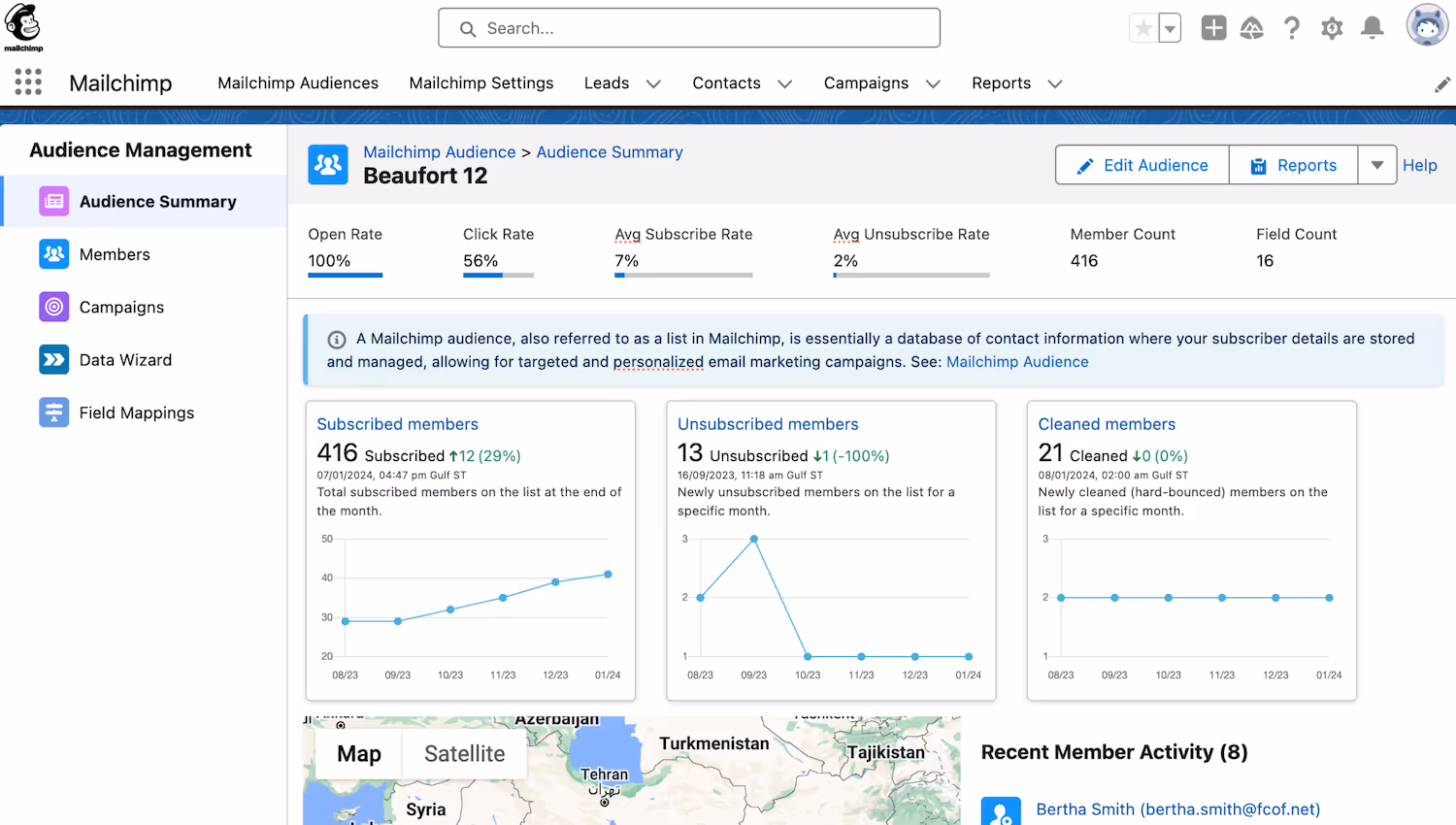Click the 08/23 point on Cleaned chart
The height and width of the screenshot is (825, 1456).
pos(1061,598)
